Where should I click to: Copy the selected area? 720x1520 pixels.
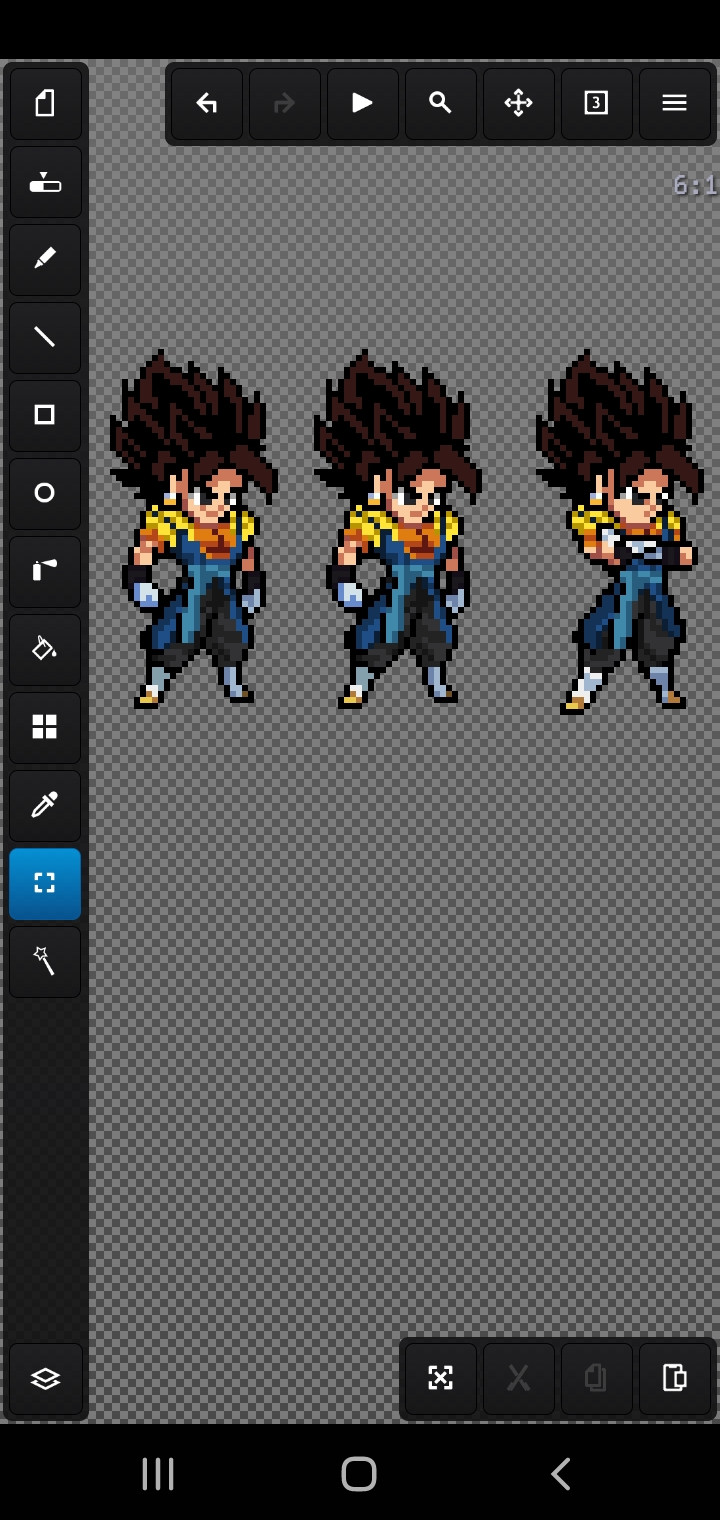click(x=597, y=1378)
